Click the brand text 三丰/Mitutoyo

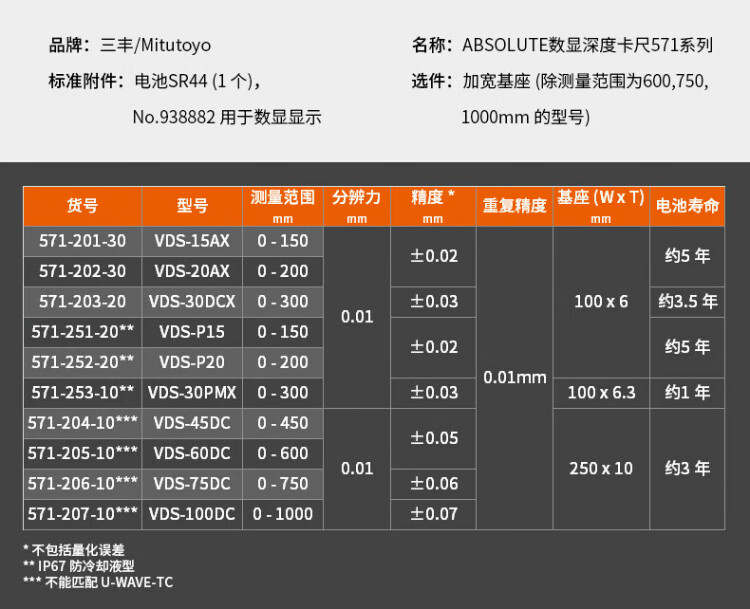click(156, 45)
